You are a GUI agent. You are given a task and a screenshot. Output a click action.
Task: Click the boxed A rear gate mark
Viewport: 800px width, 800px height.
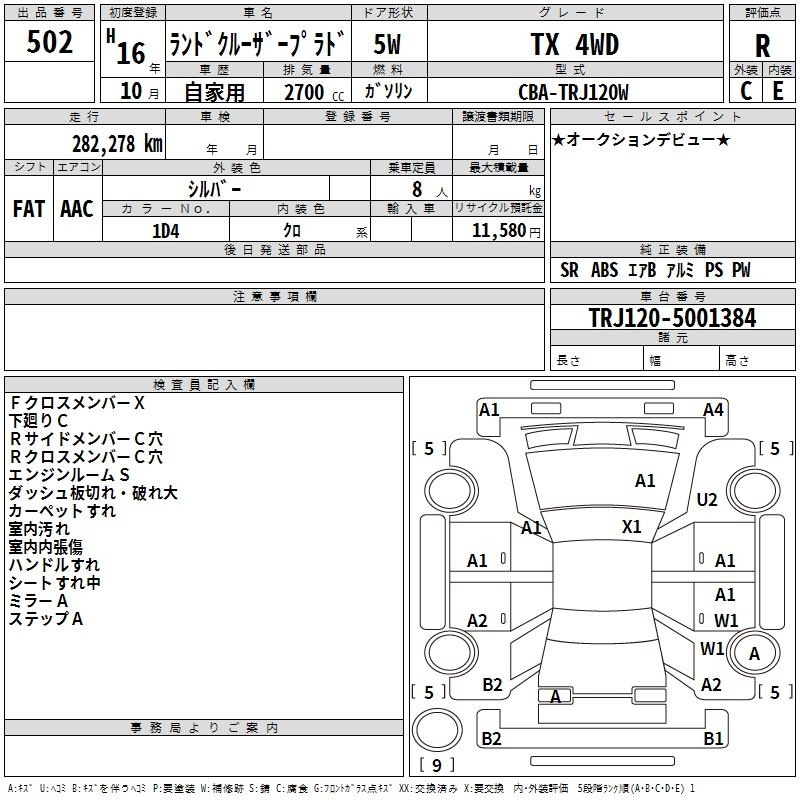click(x=555, y=696)
